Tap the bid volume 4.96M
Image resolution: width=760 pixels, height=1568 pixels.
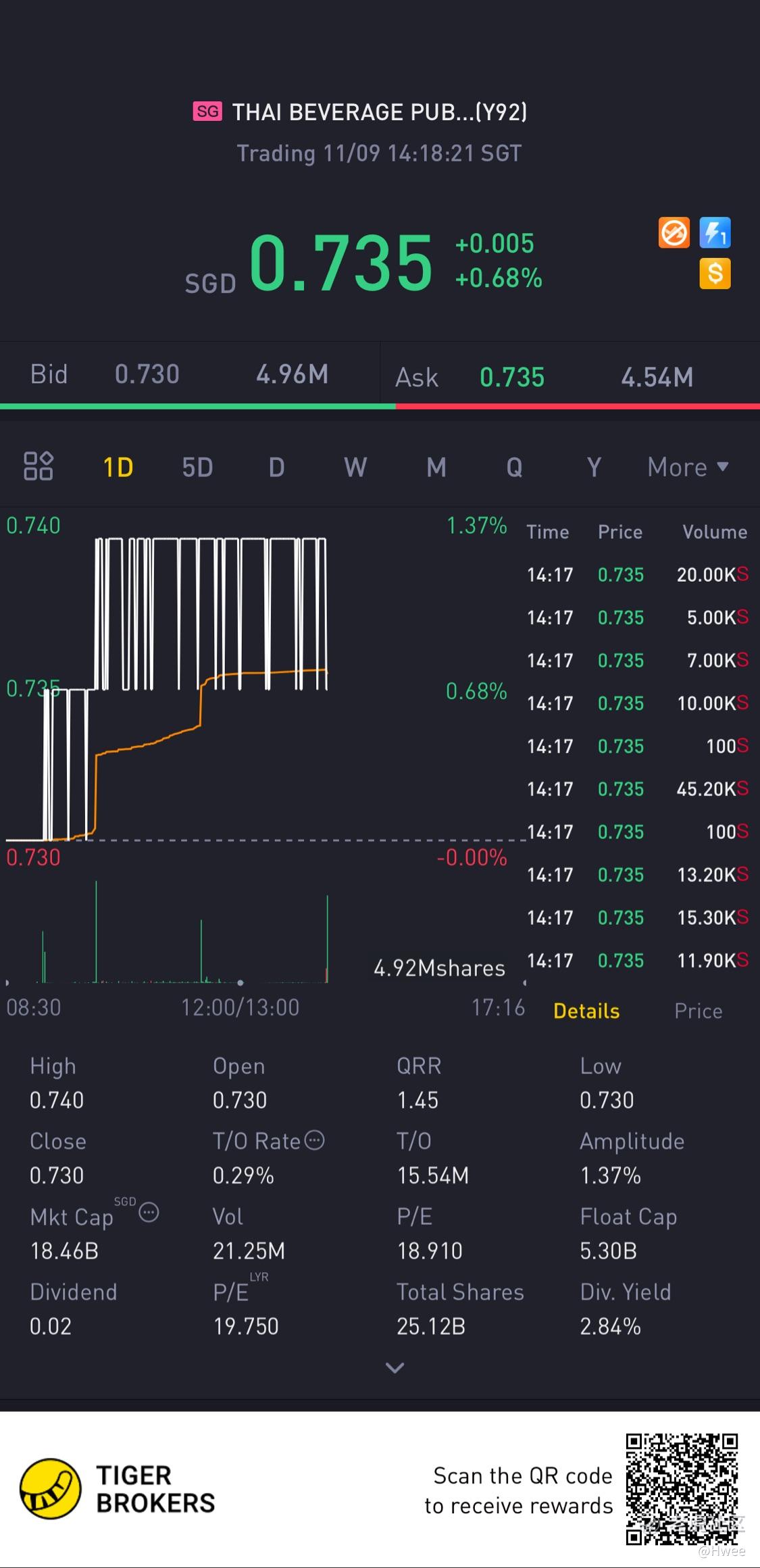292,374
